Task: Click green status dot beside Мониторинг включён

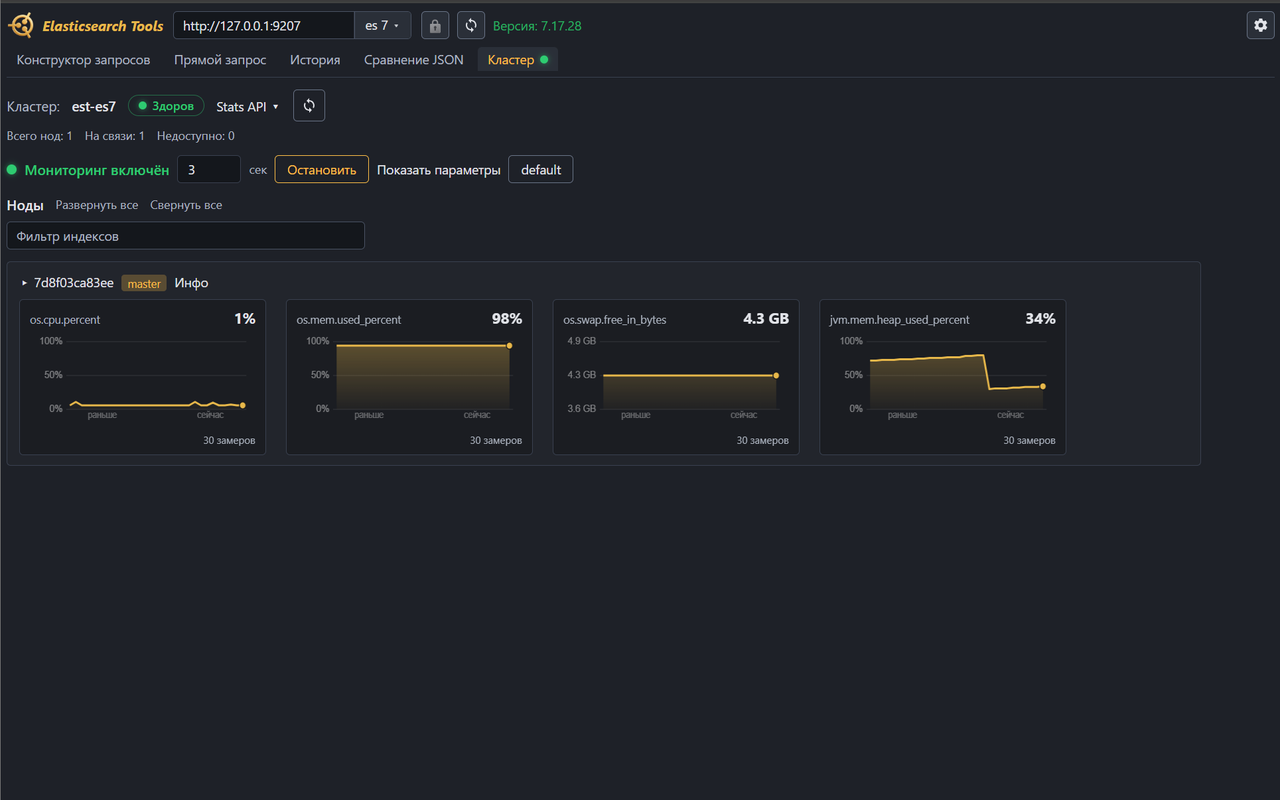Action: point(13,170)
